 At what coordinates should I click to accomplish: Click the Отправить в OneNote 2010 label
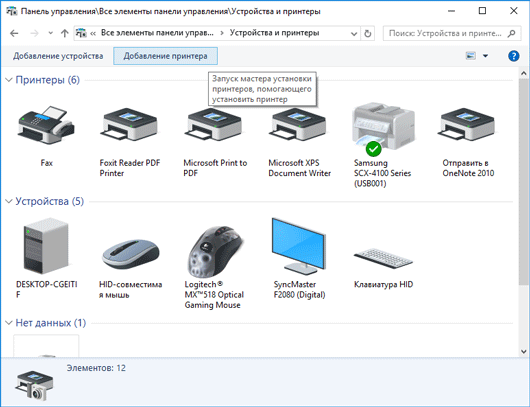[x=468, y=168]
